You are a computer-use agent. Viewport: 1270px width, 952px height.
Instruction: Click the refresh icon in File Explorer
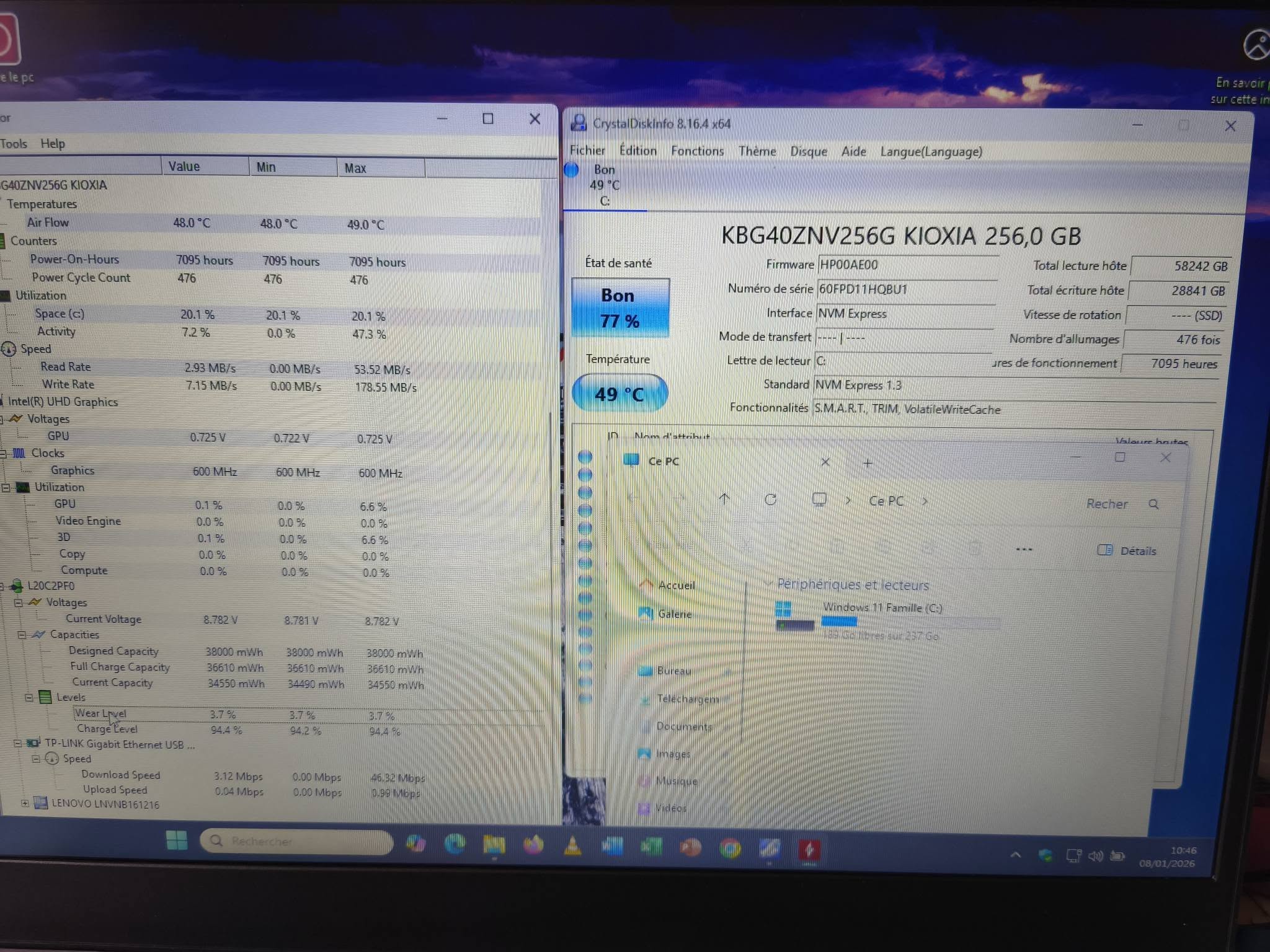(x=770, y=500)
